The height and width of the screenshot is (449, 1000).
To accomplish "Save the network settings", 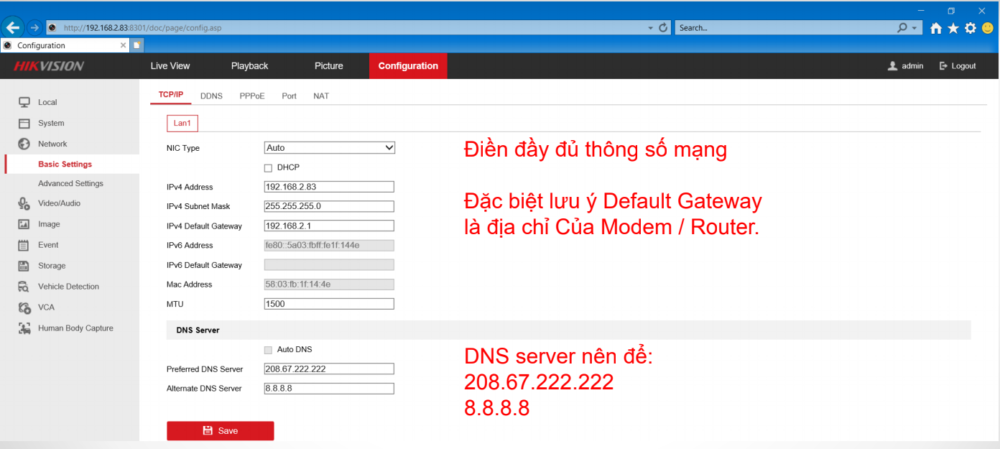I will point(221,431).
